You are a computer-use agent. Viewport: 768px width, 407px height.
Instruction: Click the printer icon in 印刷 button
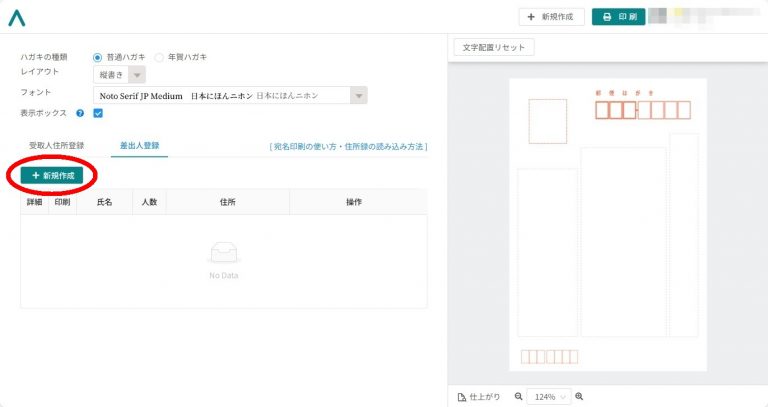coord(607,17)
